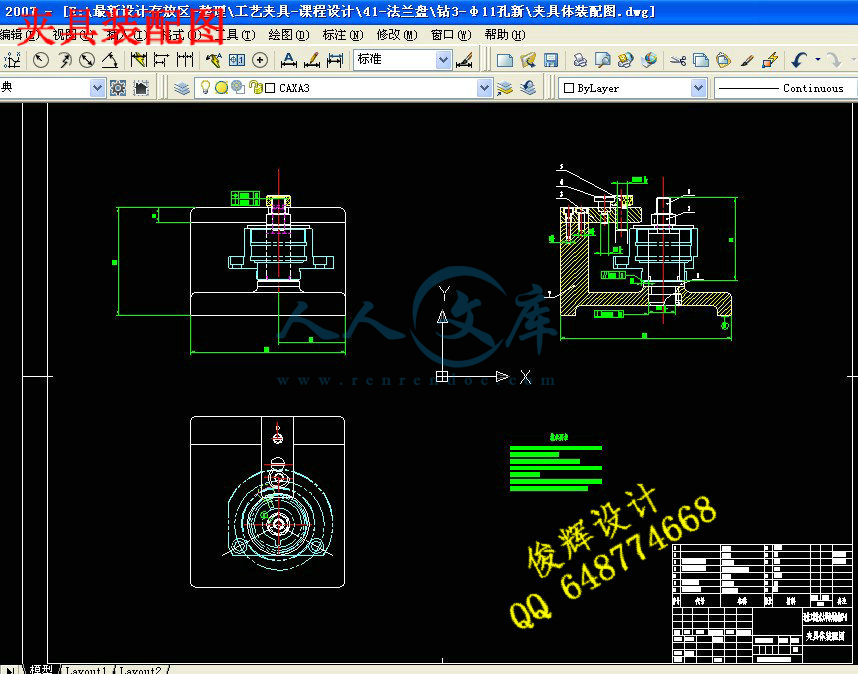Screen dimensions: 858x674
Task: Click the Quick Leader tool
Action: click(x=213, y=60)
